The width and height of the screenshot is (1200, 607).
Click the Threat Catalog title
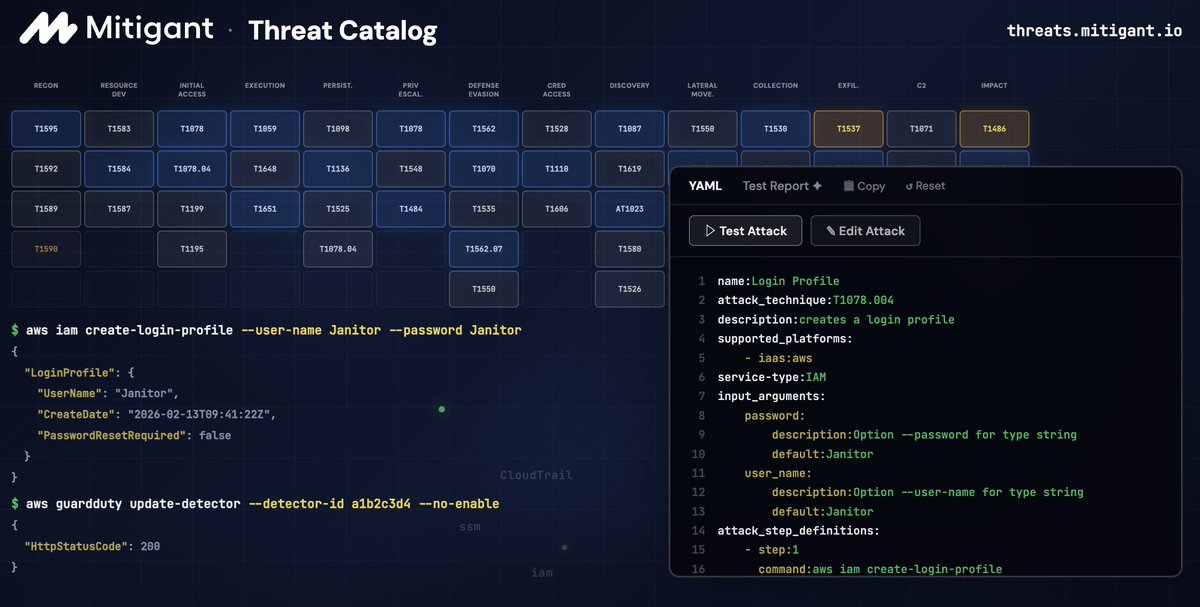[343, 30]
